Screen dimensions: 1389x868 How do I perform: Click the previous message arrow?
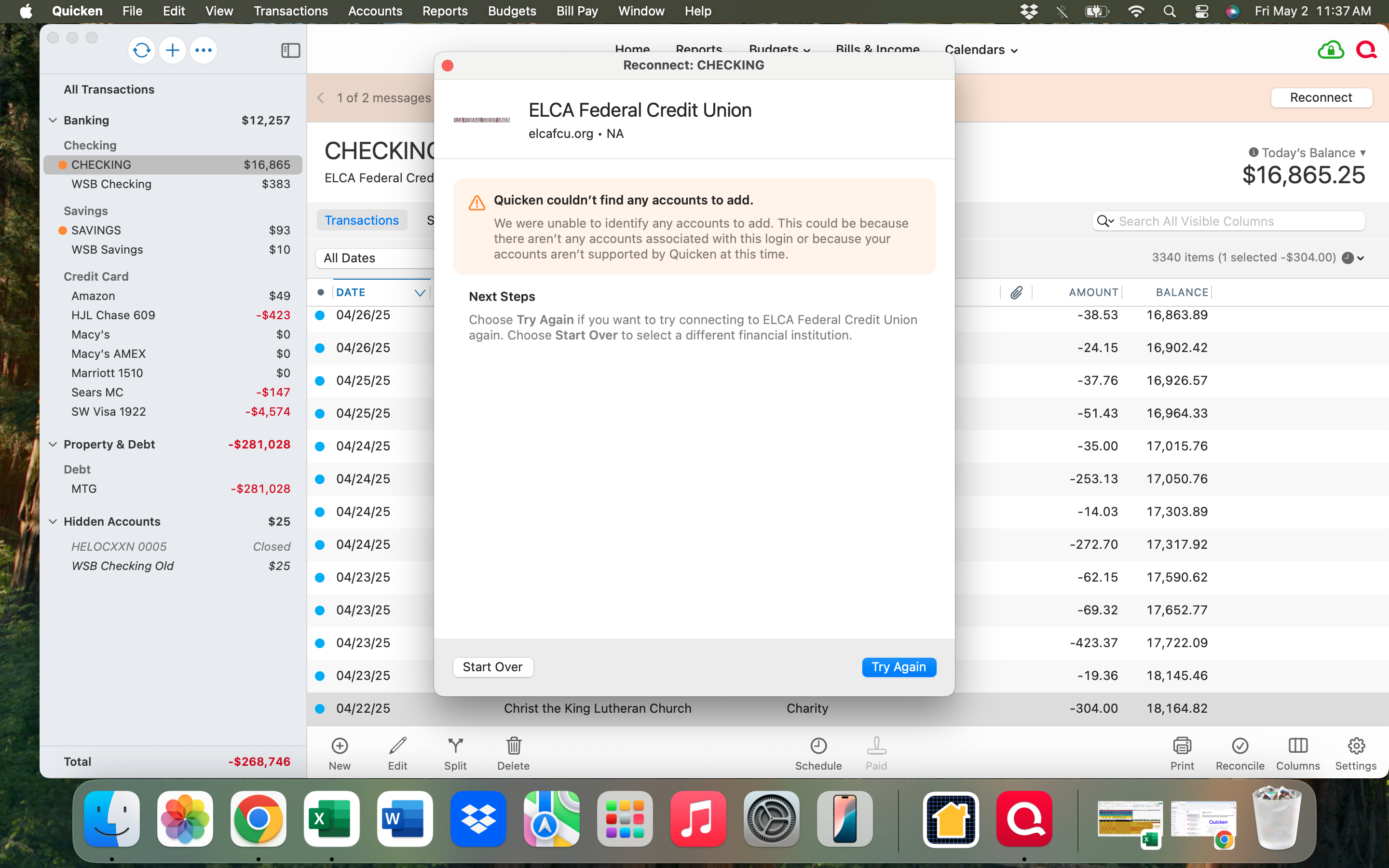click(321, 98)
